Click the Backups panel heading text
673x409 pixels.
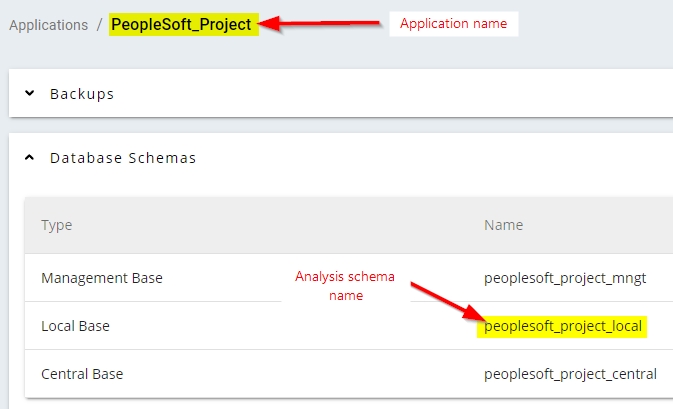coord(82,94)
